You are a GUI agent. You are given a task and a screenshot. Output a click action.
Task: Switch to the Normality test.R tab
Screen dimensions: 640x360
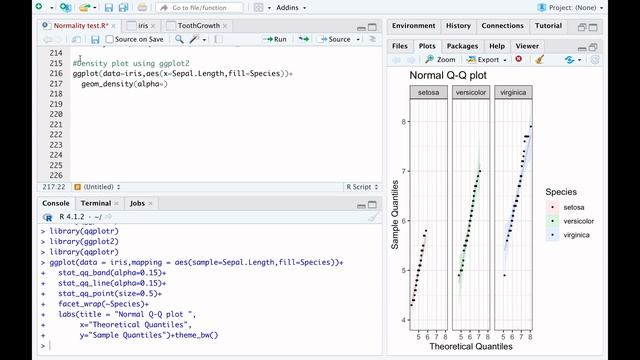tap(81, 26)
